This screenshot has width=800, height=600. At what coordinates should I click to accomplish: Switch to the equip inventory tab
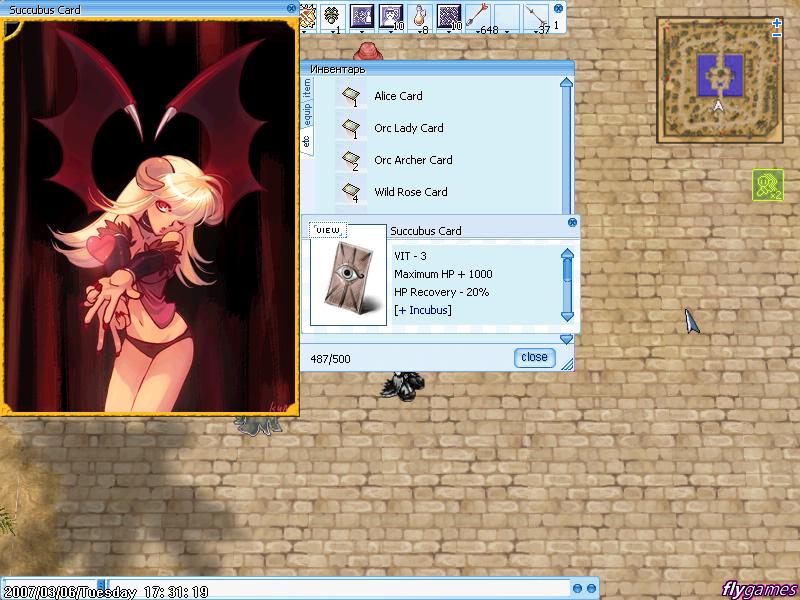click(x=307, y=112)
